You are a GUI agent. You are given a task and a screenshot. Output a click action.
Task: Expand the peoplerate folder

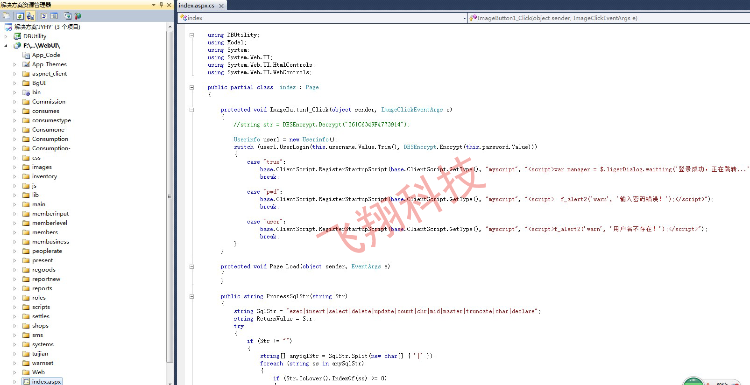click(15, 251)
